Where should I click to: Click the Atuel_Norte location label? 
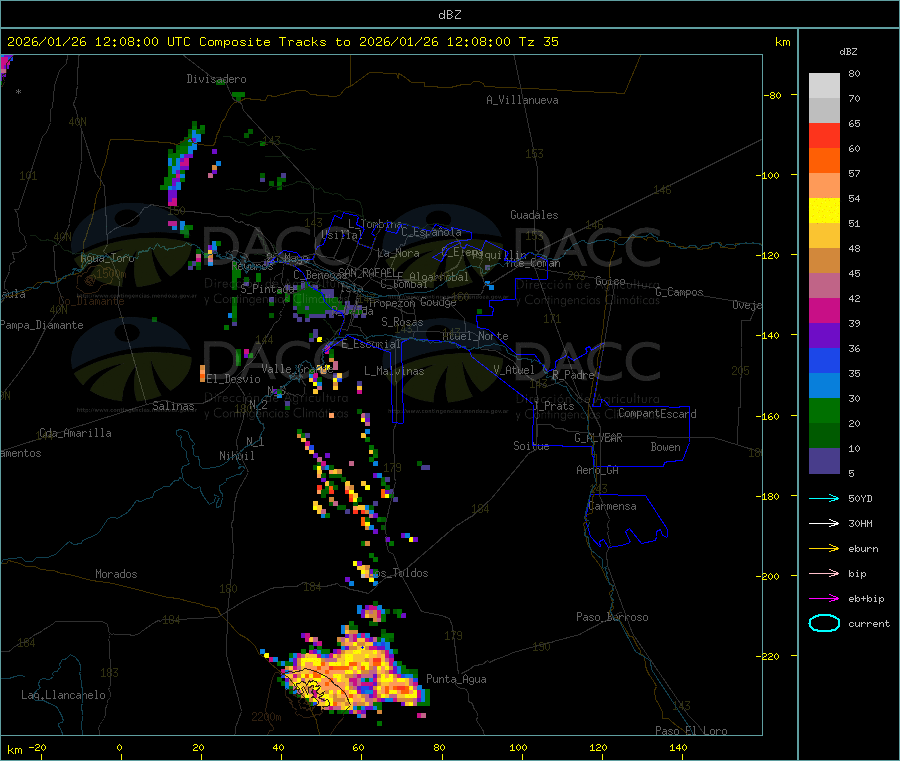point(475,336)
